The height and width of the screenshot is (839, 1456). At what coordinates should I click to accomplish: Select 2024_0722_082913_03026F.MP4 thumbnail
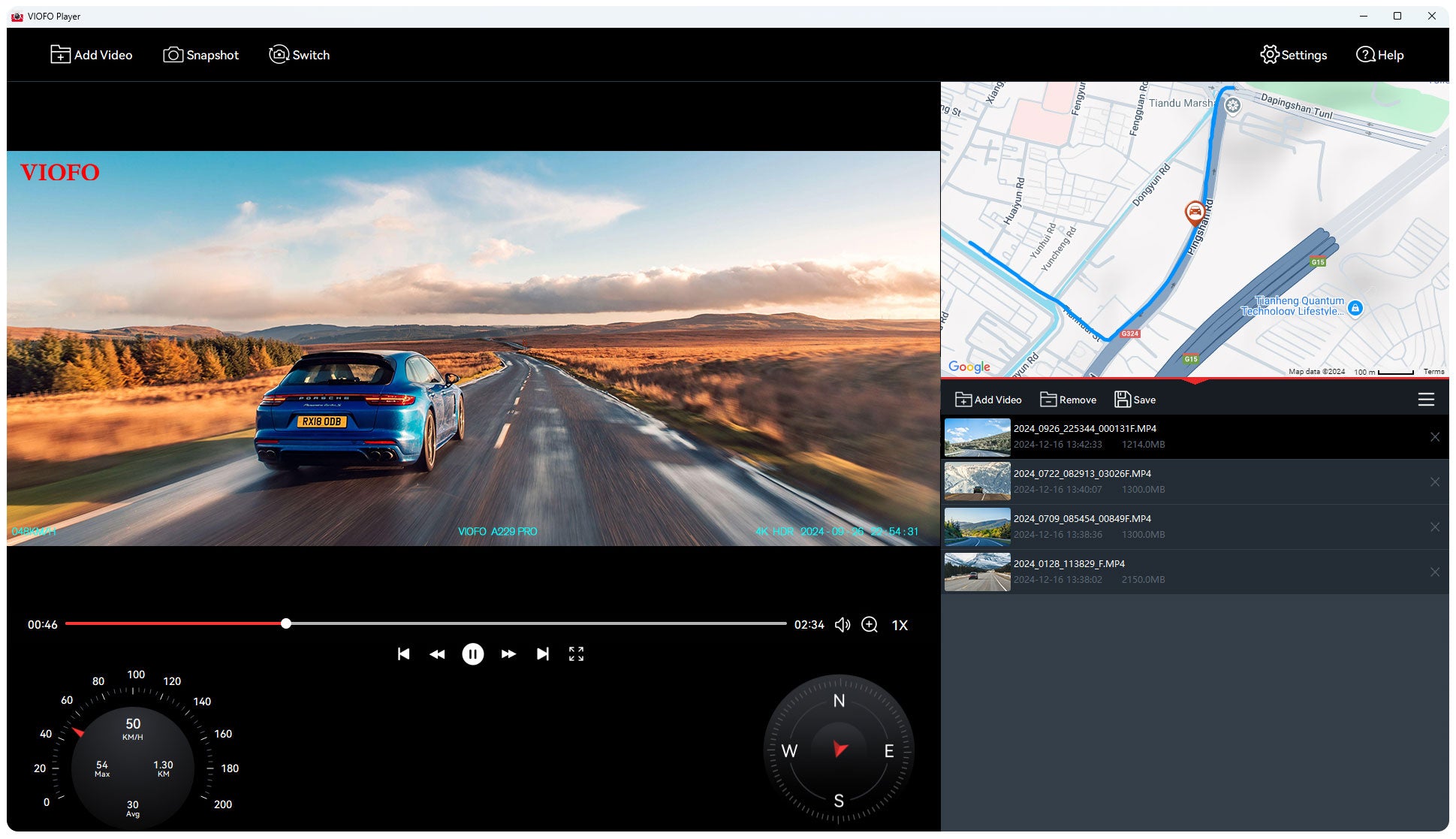click(x=977, y=481)
